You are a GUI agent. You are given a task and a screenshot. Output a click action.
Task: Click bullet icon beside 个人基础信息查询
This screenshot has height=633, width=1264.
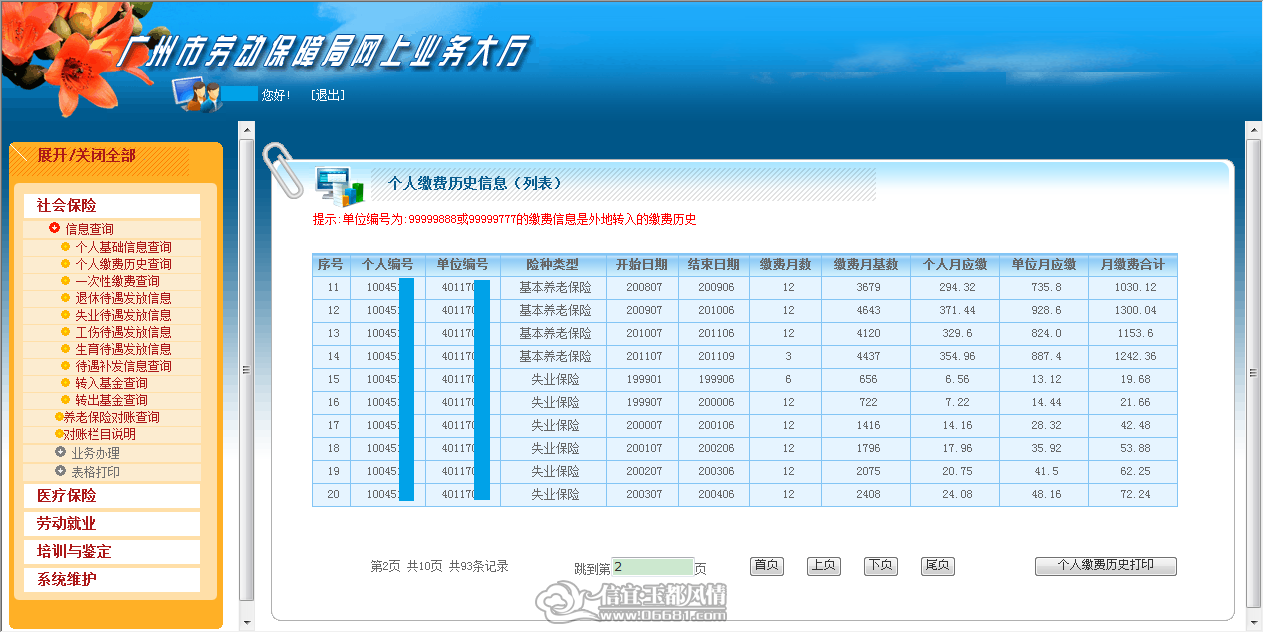point(66,247)
